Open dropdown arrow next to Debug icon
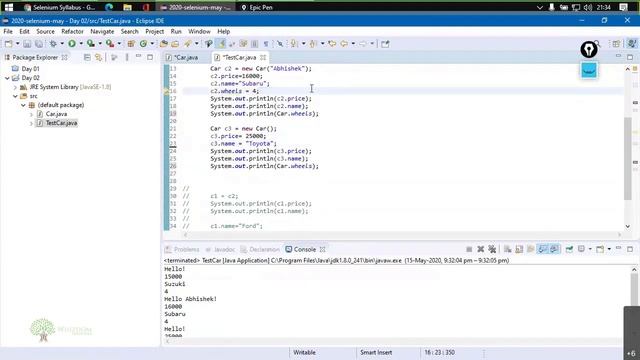 (x=62, y=44)
